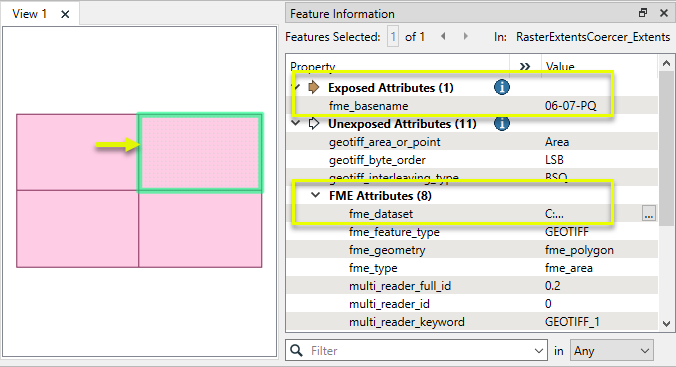Click the scrollbar down arrow in attribute table

(666, 323)
